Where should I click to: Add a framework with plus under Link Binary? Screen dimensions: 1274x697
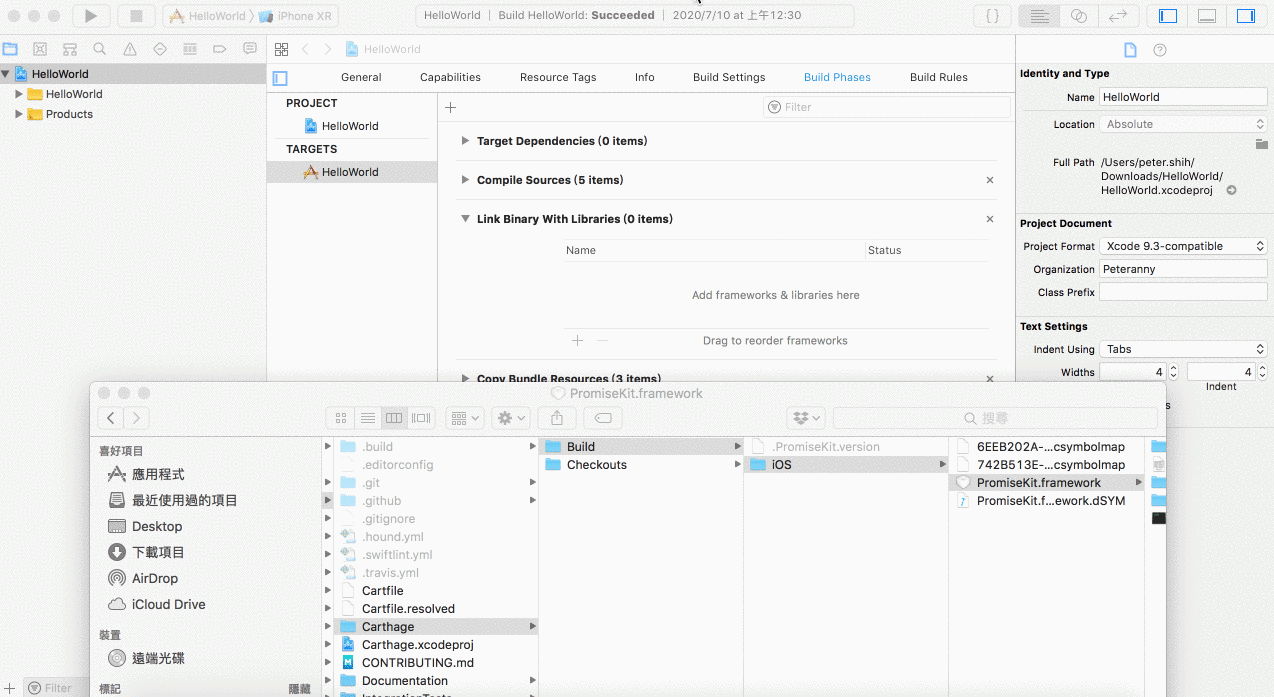point(577,341)
